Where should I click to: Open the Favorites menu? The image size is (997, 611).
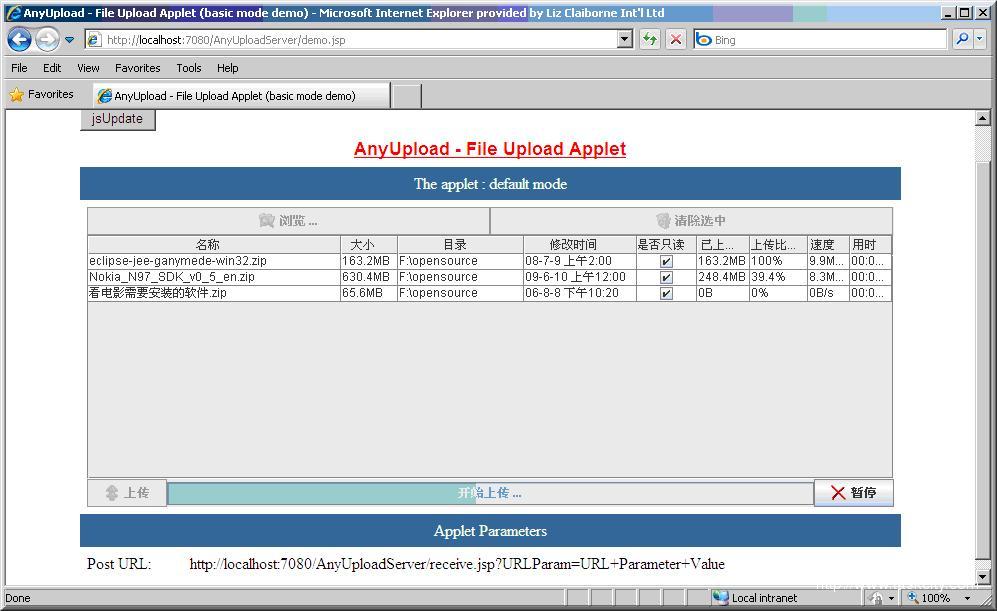tap(137, 68)
